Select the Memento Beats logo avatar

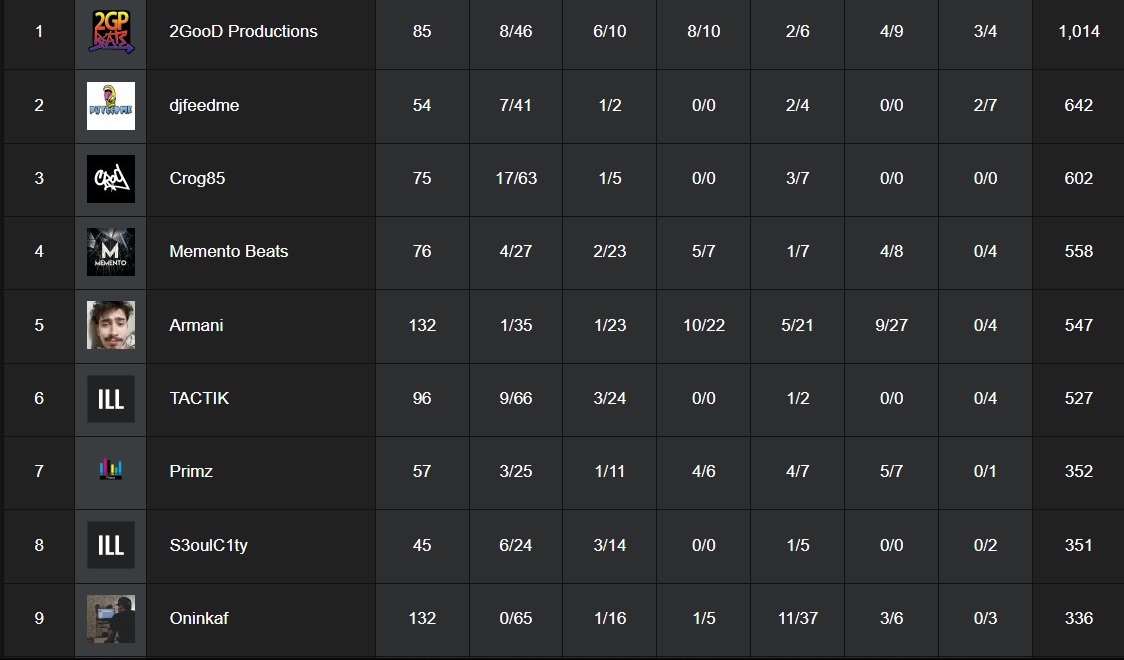tap(110, 252)
